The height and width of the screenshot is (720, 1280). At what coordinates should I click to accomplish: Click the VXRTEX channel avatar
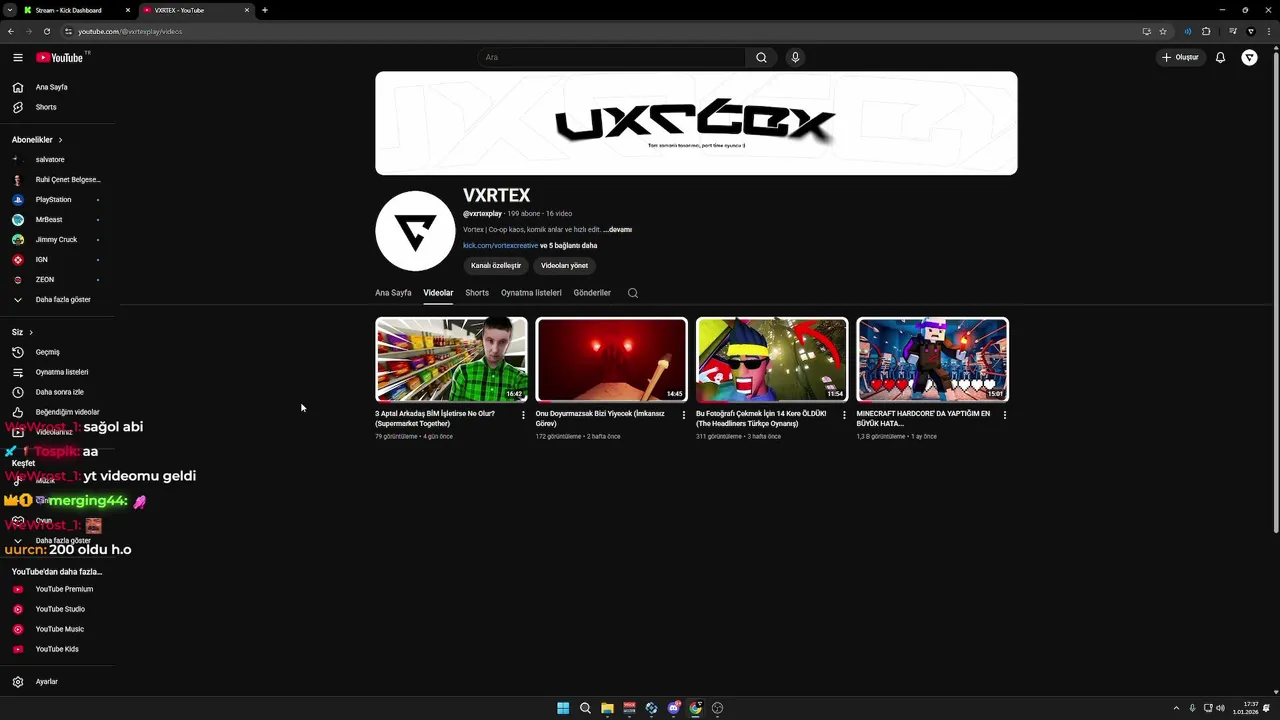pyautogui.click(x=415, y=231)
